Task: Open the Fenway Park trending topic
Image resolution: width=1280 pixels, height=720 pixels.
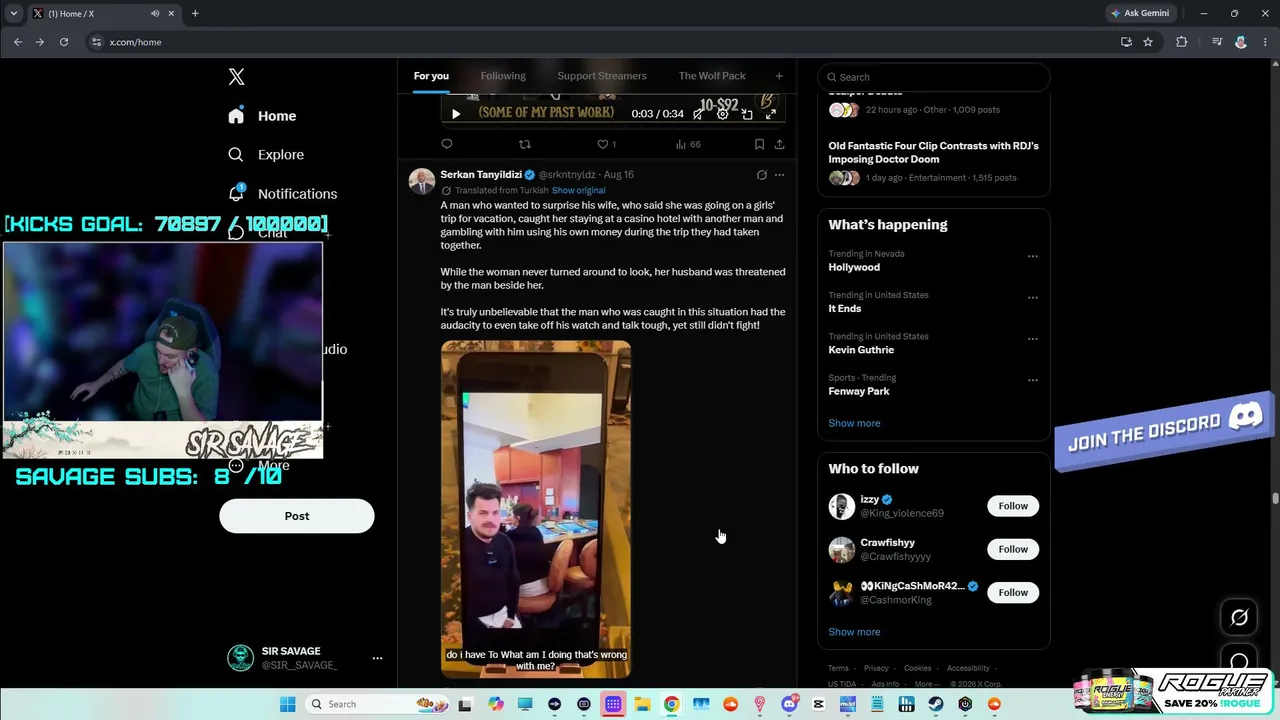Action: tap(859, 391)
